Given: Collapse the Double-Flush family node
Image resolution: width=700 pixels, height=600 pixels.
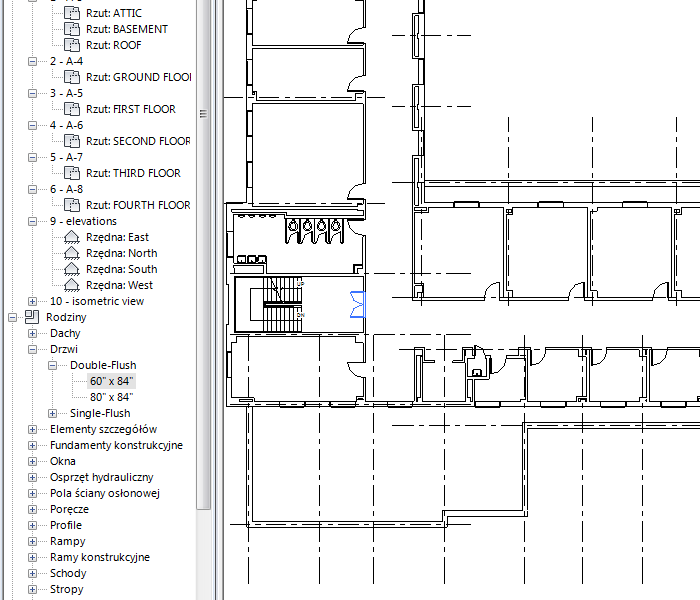Looking at the screenshot, I should tap(53, 365).
